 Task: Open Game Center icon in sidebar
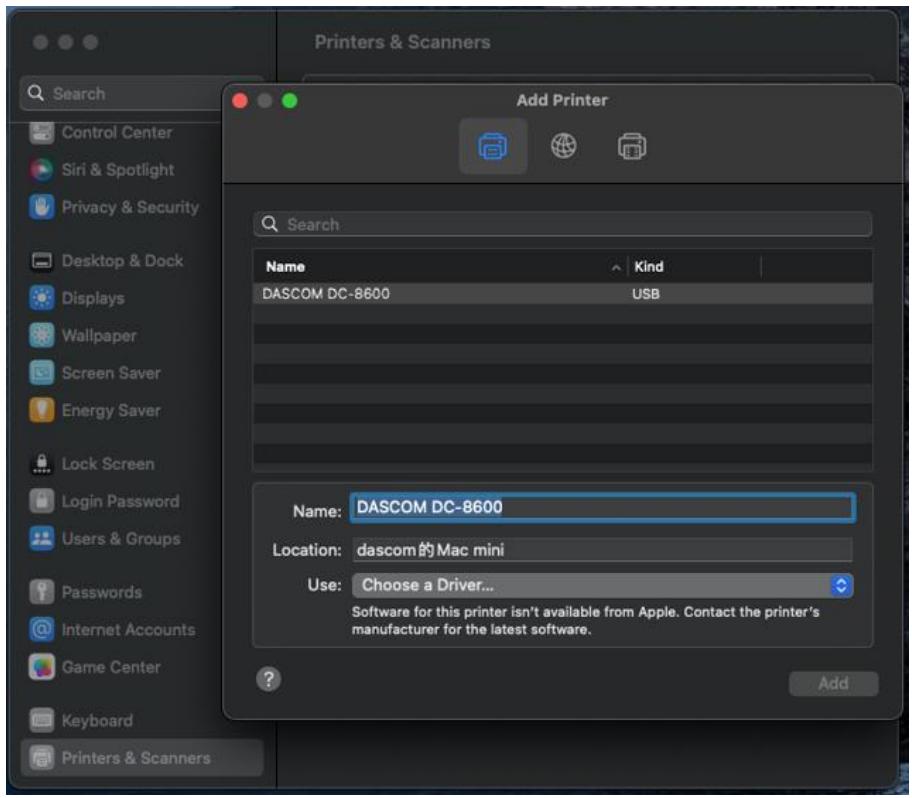click(41, 667)
